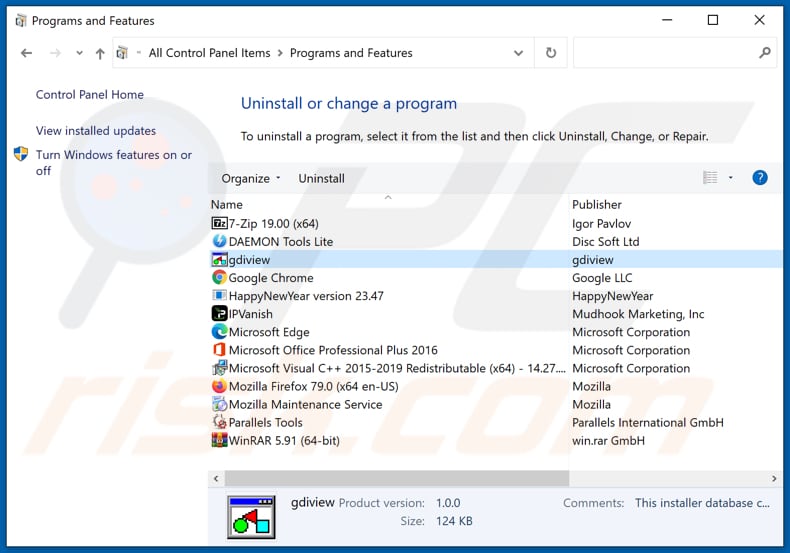Click the DAEMON Tools Lite icon
Viewport: 790px width, 553px height.
[x=219, y=241]
